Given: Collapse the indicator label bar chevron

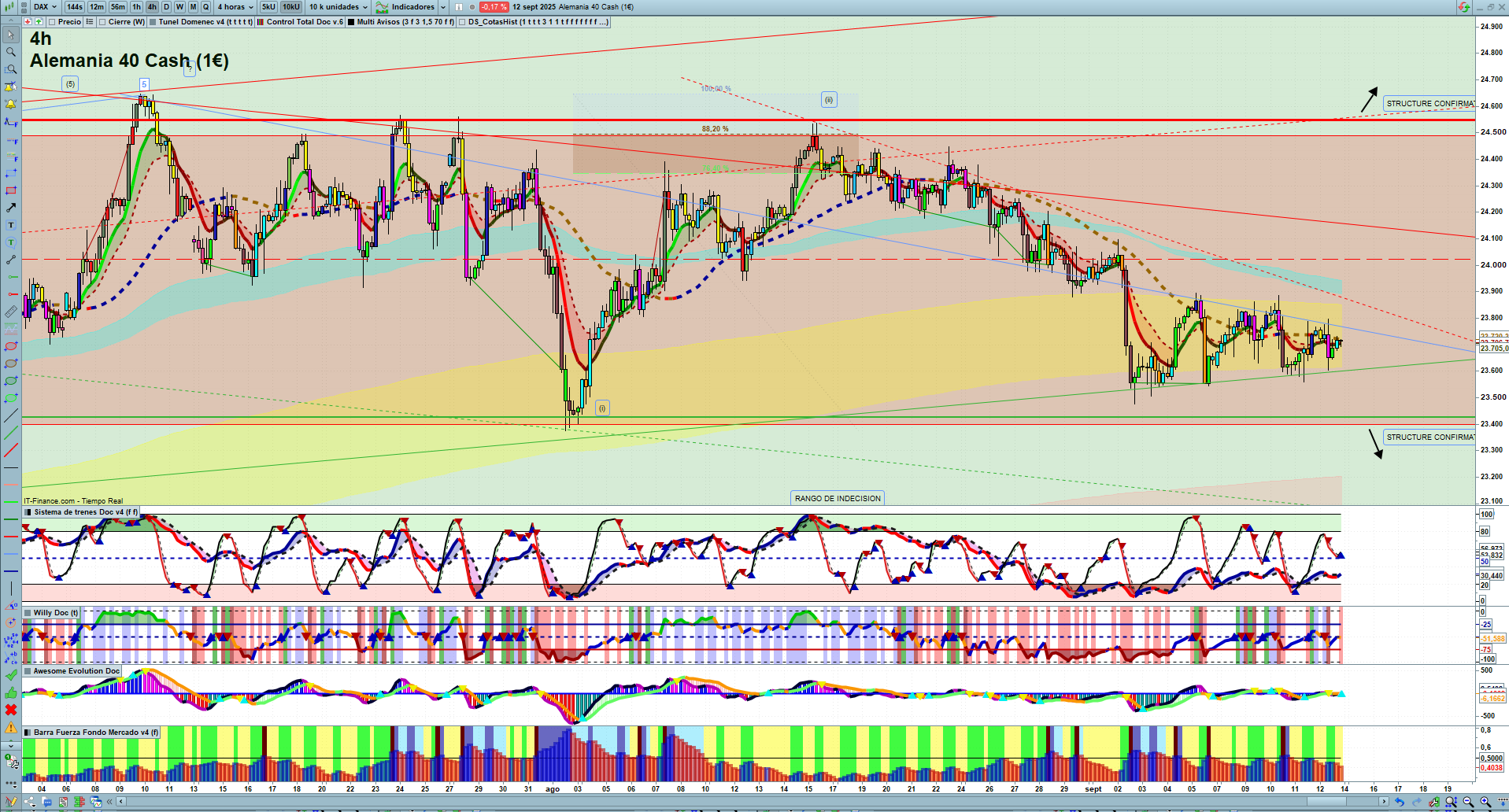Looking at the screenshot, I should pyautogui.click(x=11, y=22).
